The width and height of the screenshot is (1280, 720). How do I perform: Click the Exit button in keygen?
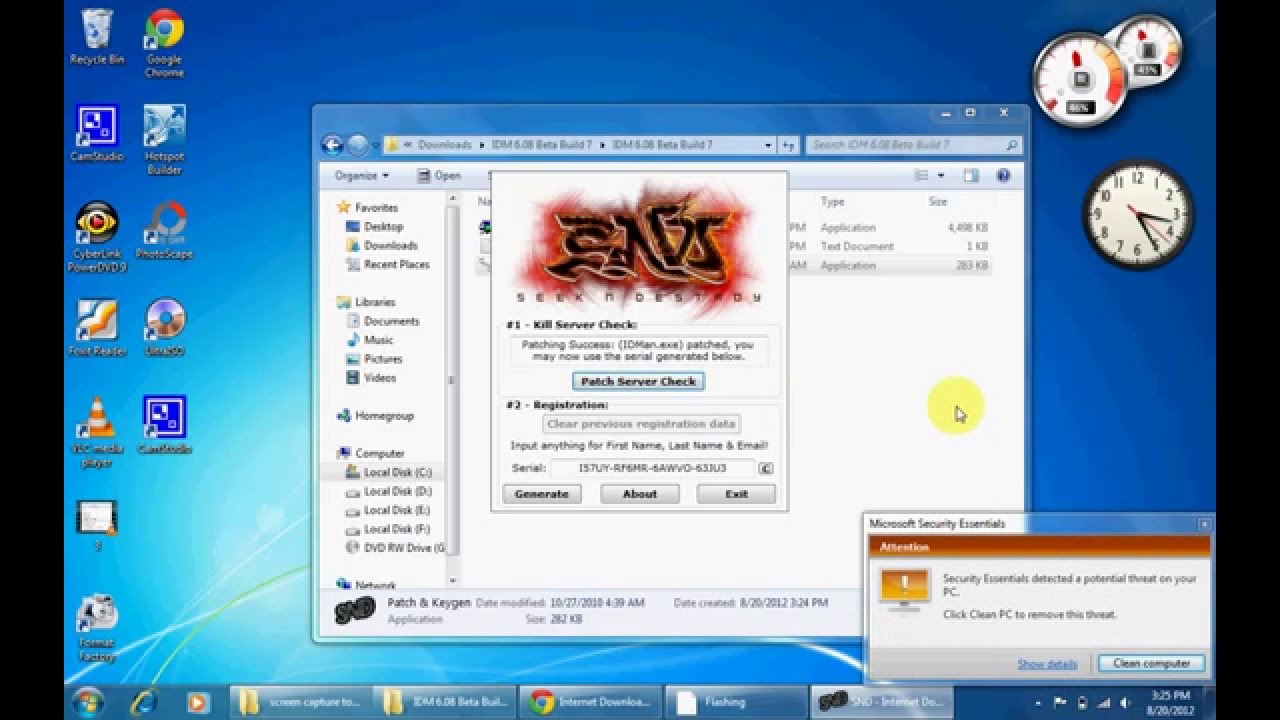736,494
